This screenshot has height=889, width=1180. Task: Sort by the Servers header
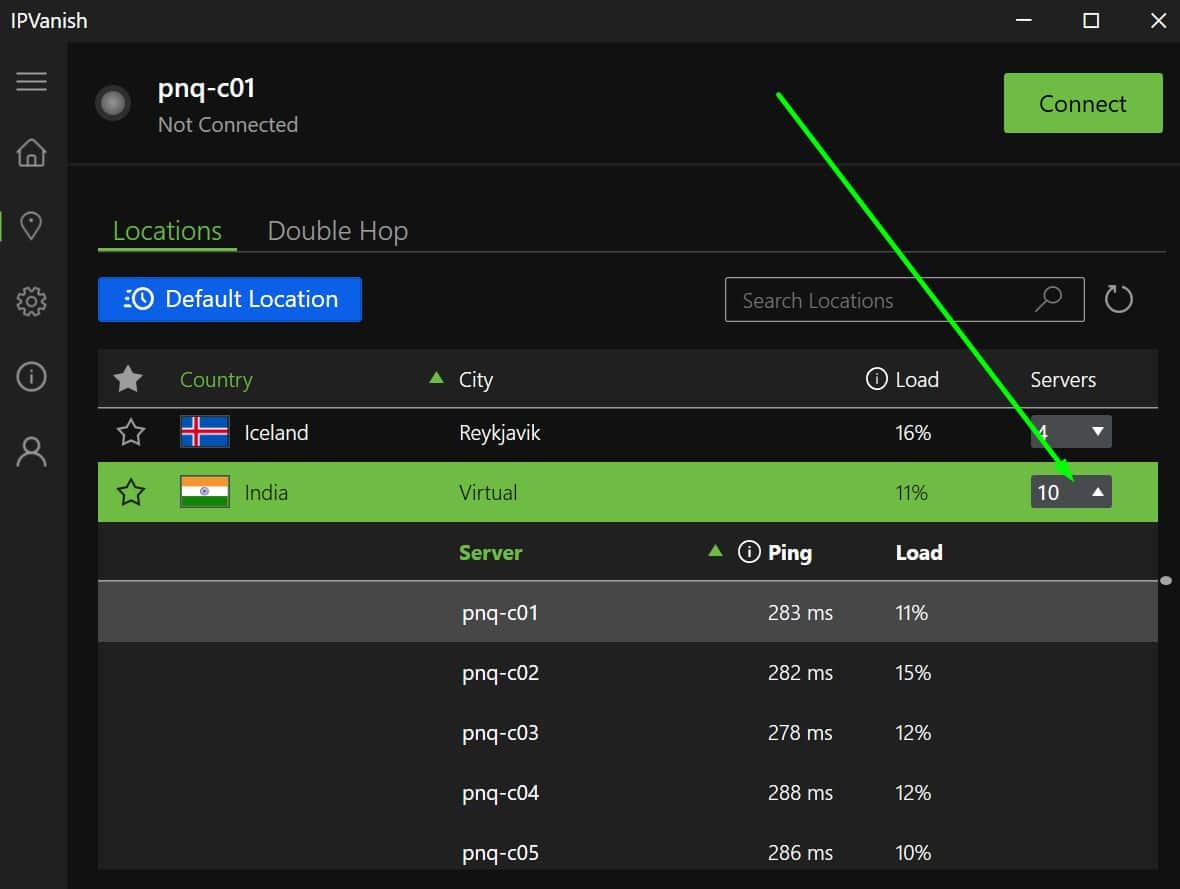[1063, 379]
